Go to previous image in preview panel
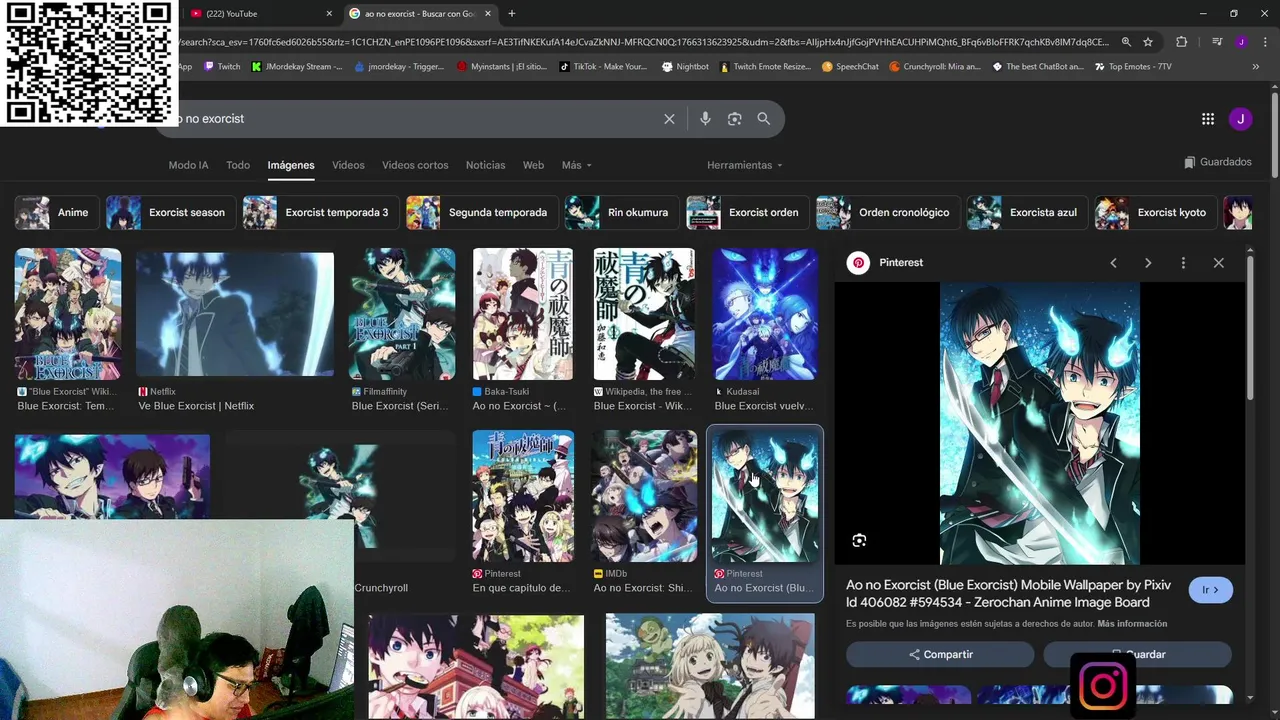The height and width of the screenshot is (720, 1280). 1113,263
